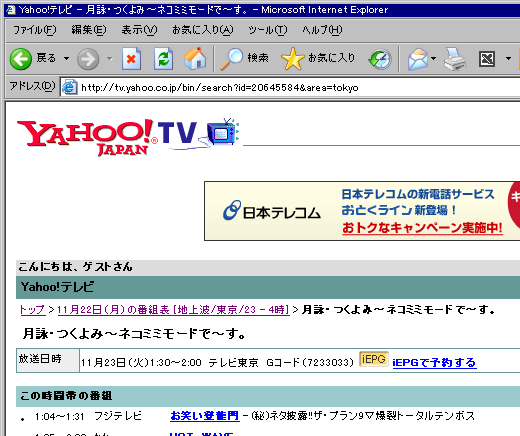
Task: Open Favorites (お気に入り) star toolbar button
Action: click(318, 59)
